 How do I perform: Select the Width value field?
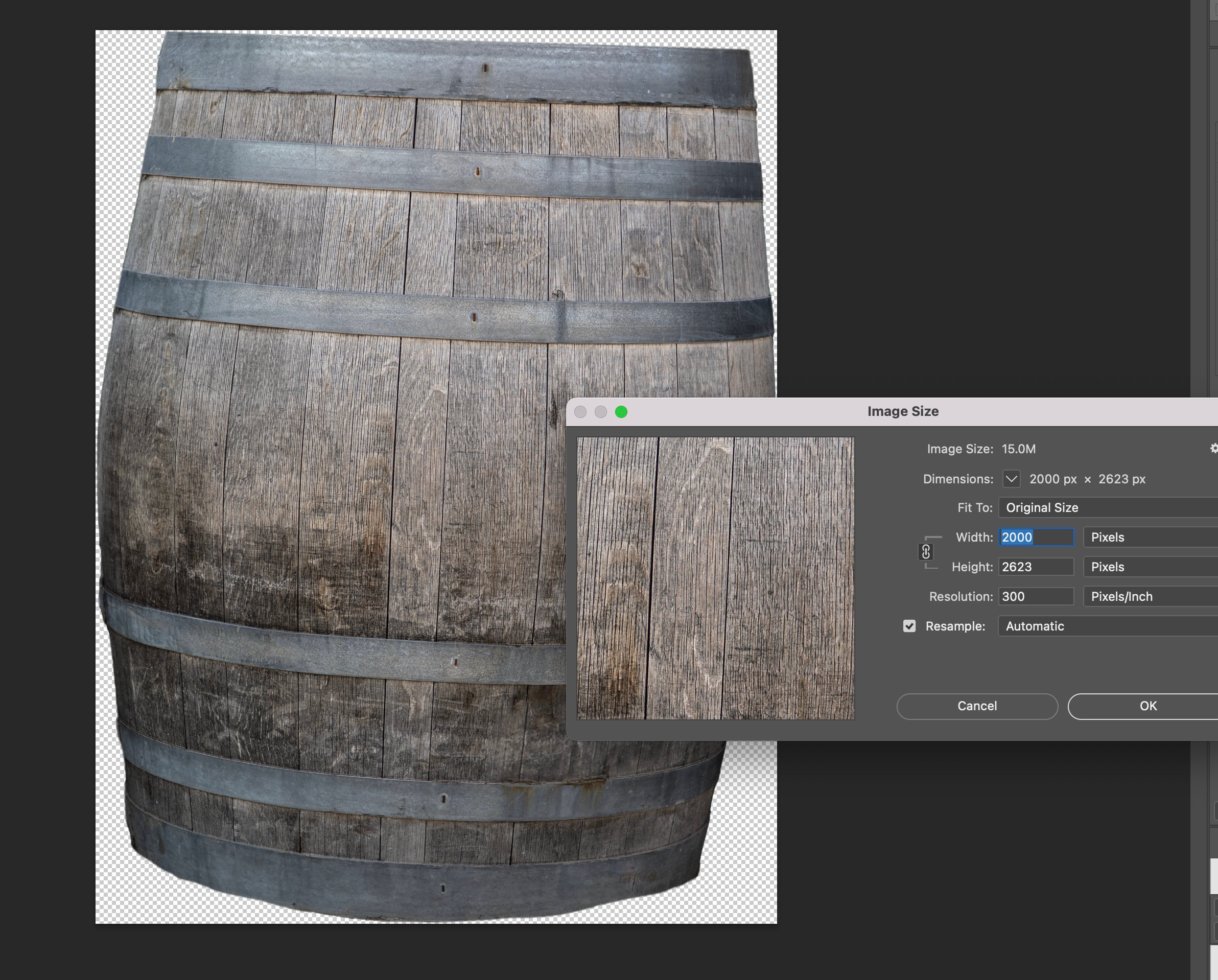point(1036,537)
